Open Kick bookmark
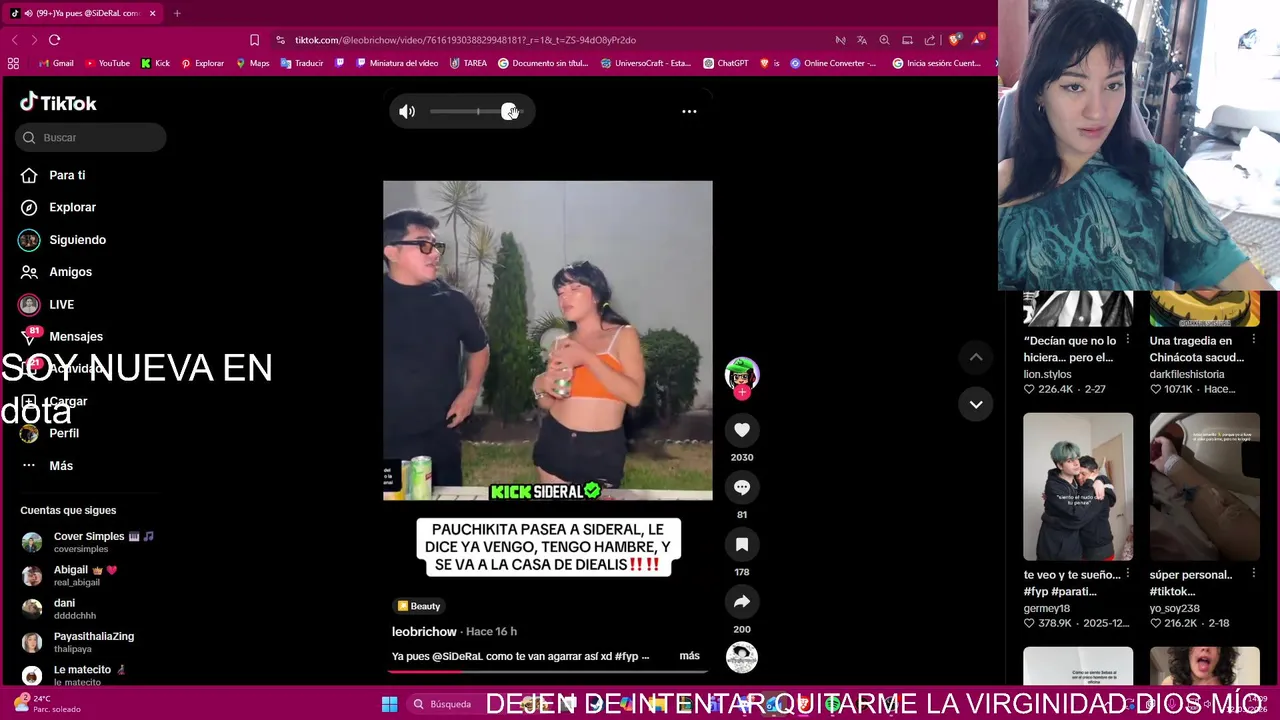 155,63
